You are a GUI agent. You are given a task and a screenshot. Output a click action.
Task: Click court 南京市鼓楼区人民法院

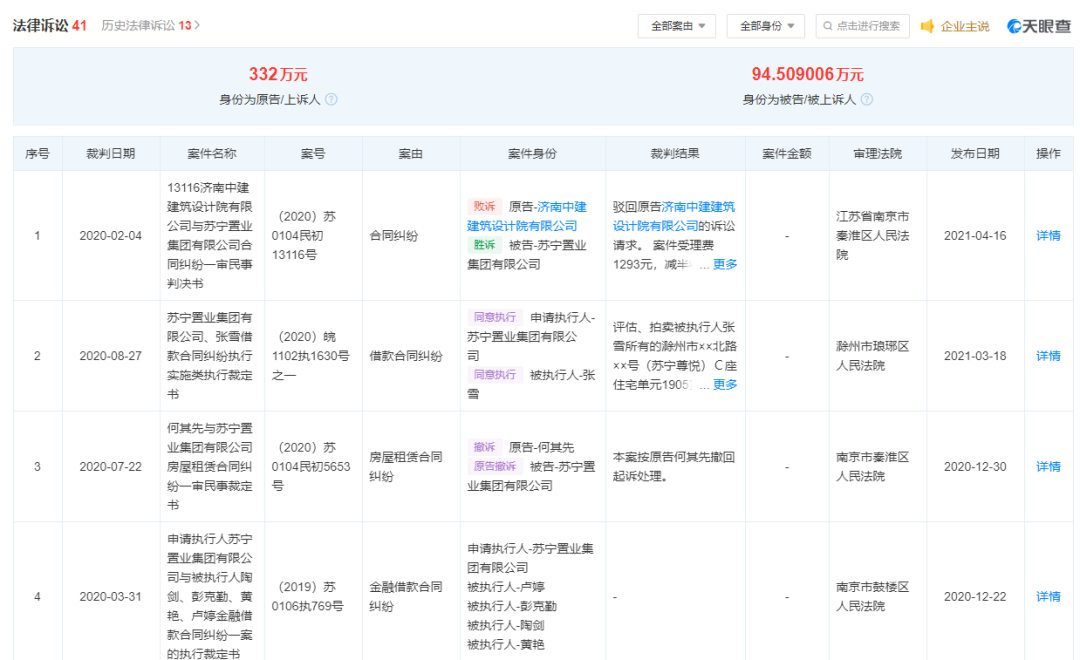(873, 597)
